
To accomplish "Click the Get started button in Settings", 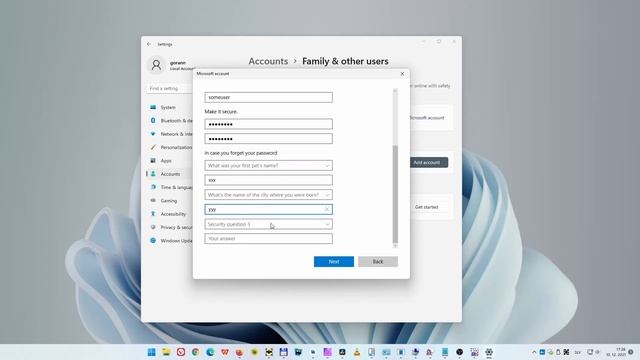I will 426,207.
